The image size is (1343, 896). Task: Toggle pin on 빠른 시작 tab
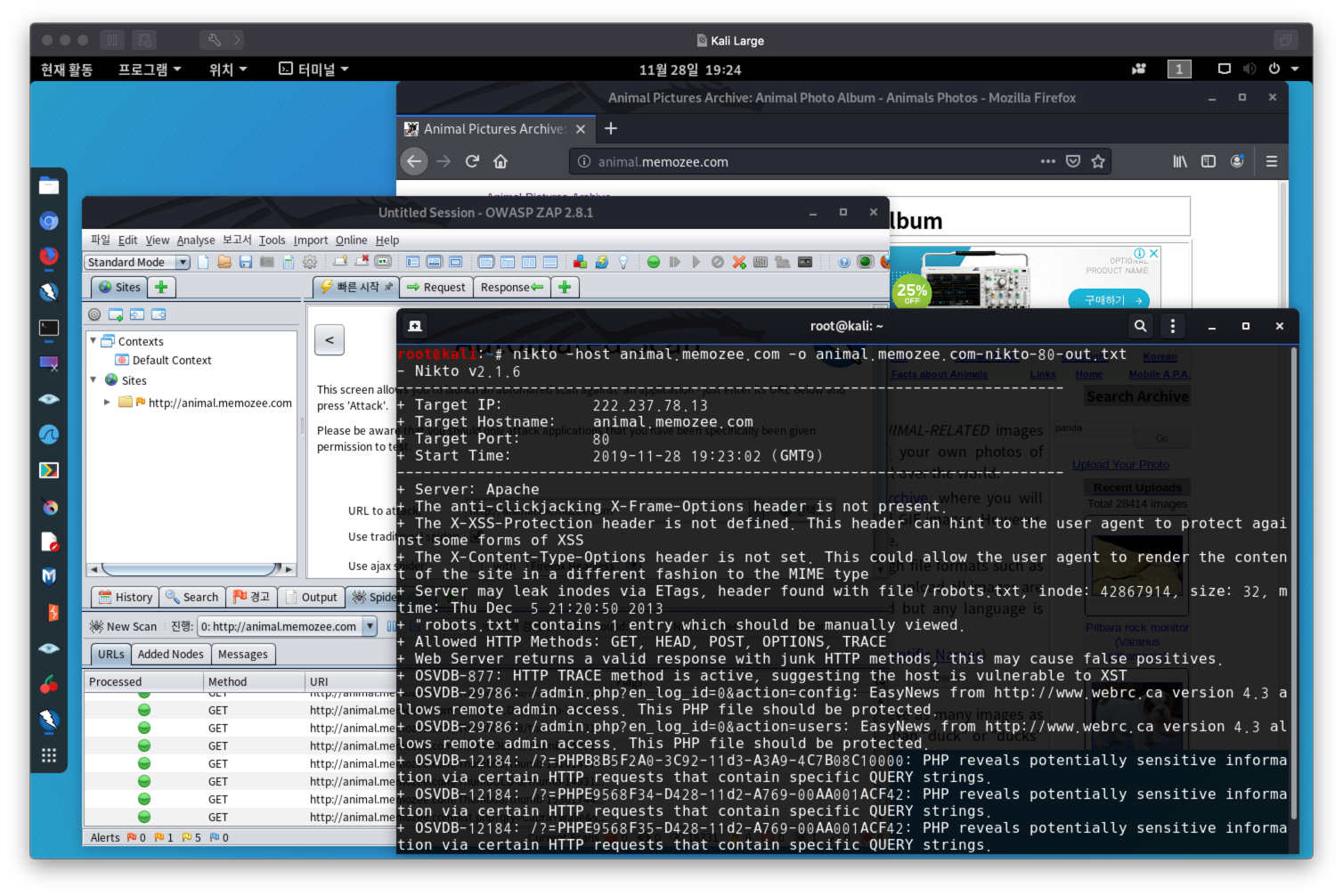click(388, 287)
